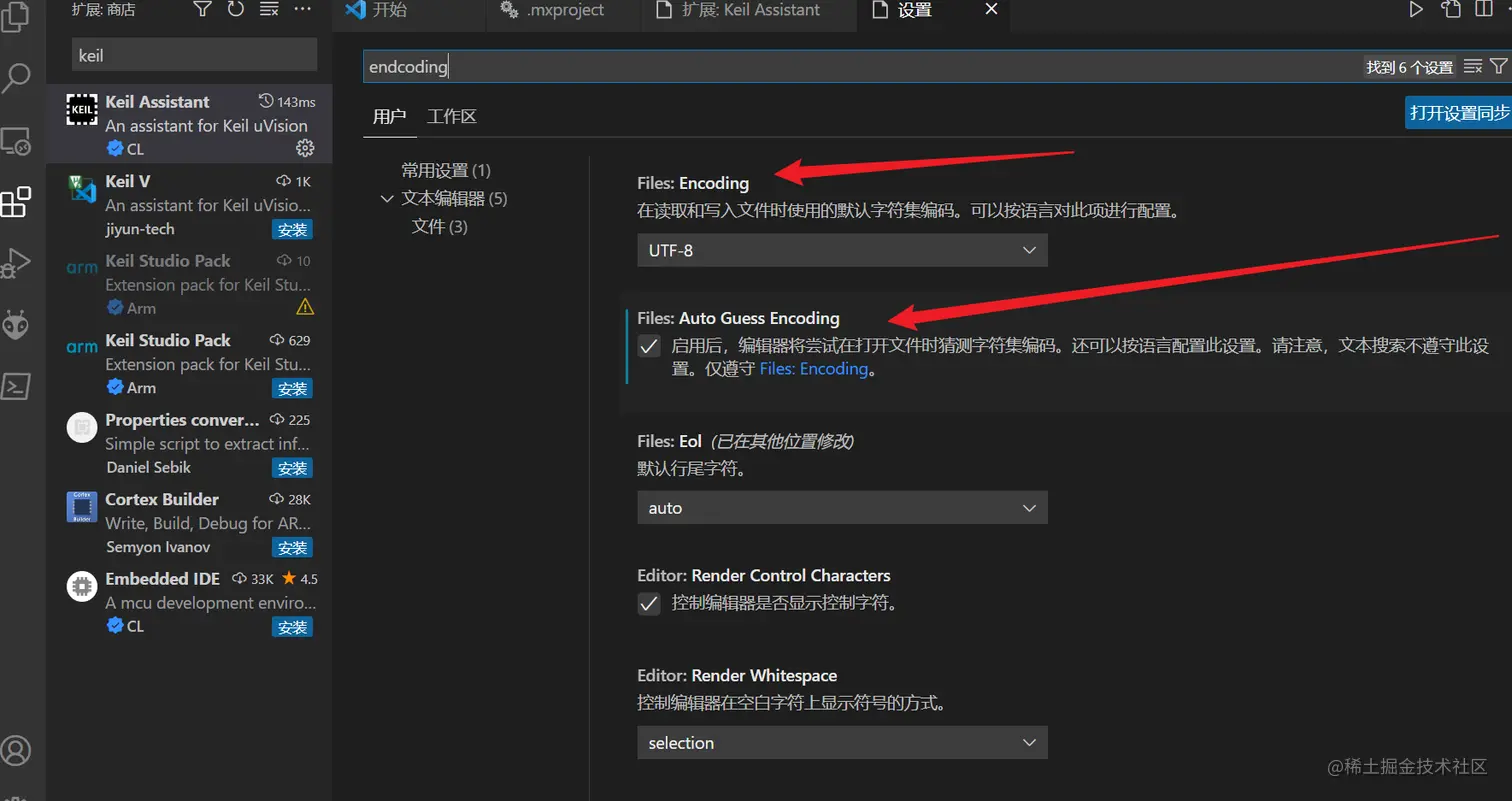Install Embedded IDE extension
The width and height of the screenshot is (1512, 801).
292,627
